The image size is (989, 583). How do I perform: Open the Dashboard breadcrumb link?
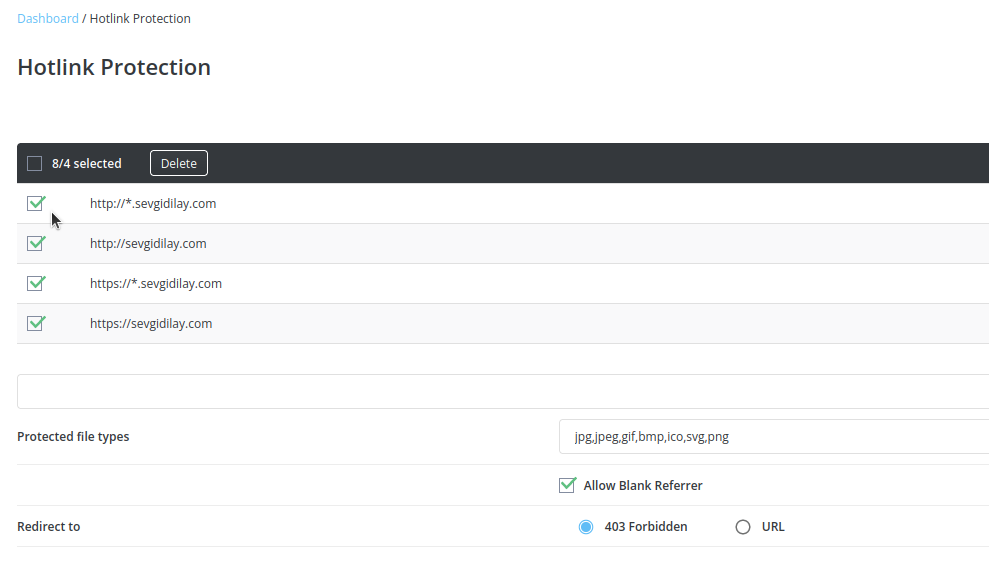click(x=48, y=18)
